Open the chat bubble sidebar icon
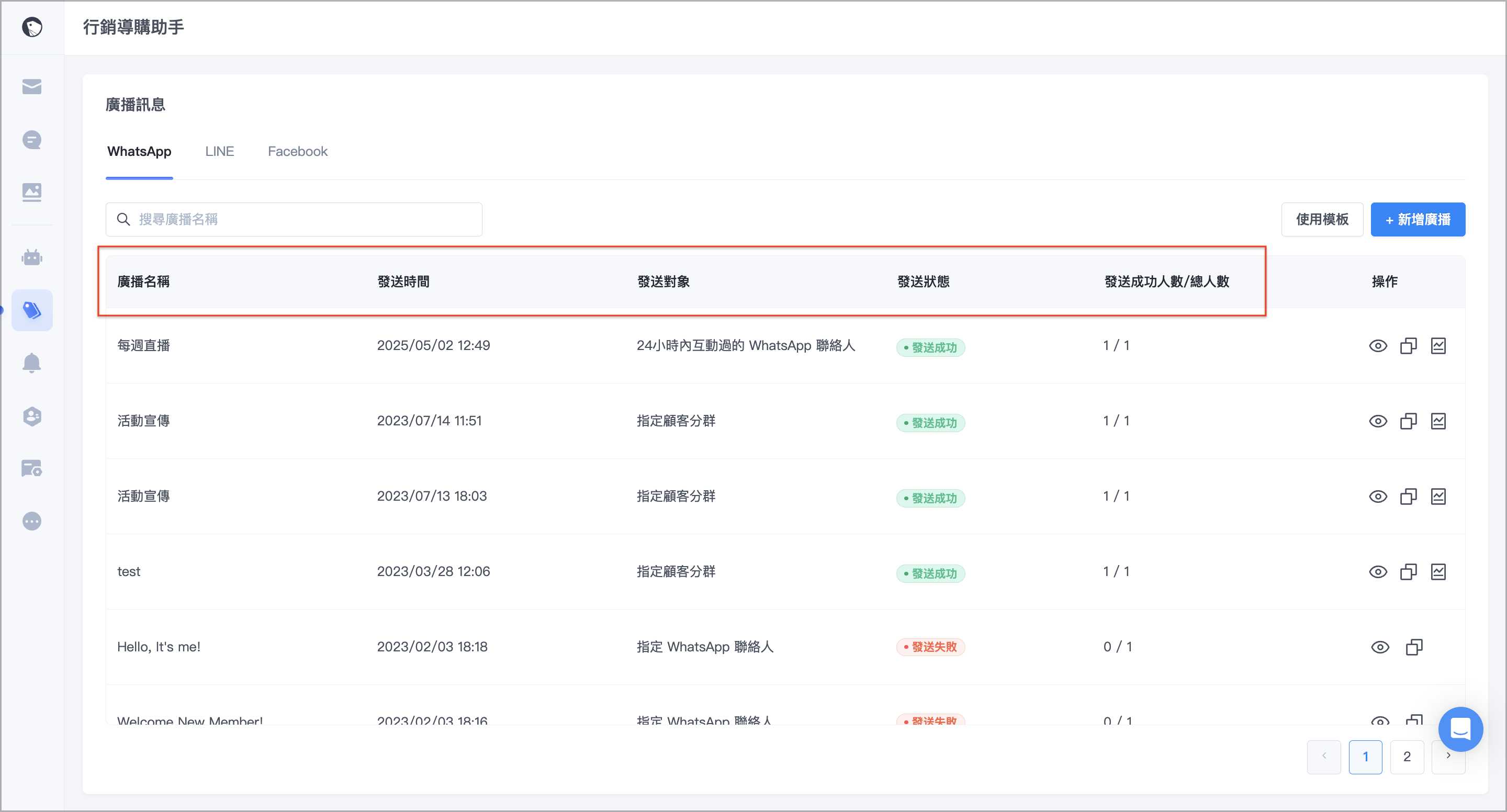1507x812 pixels. pos(32,140)
